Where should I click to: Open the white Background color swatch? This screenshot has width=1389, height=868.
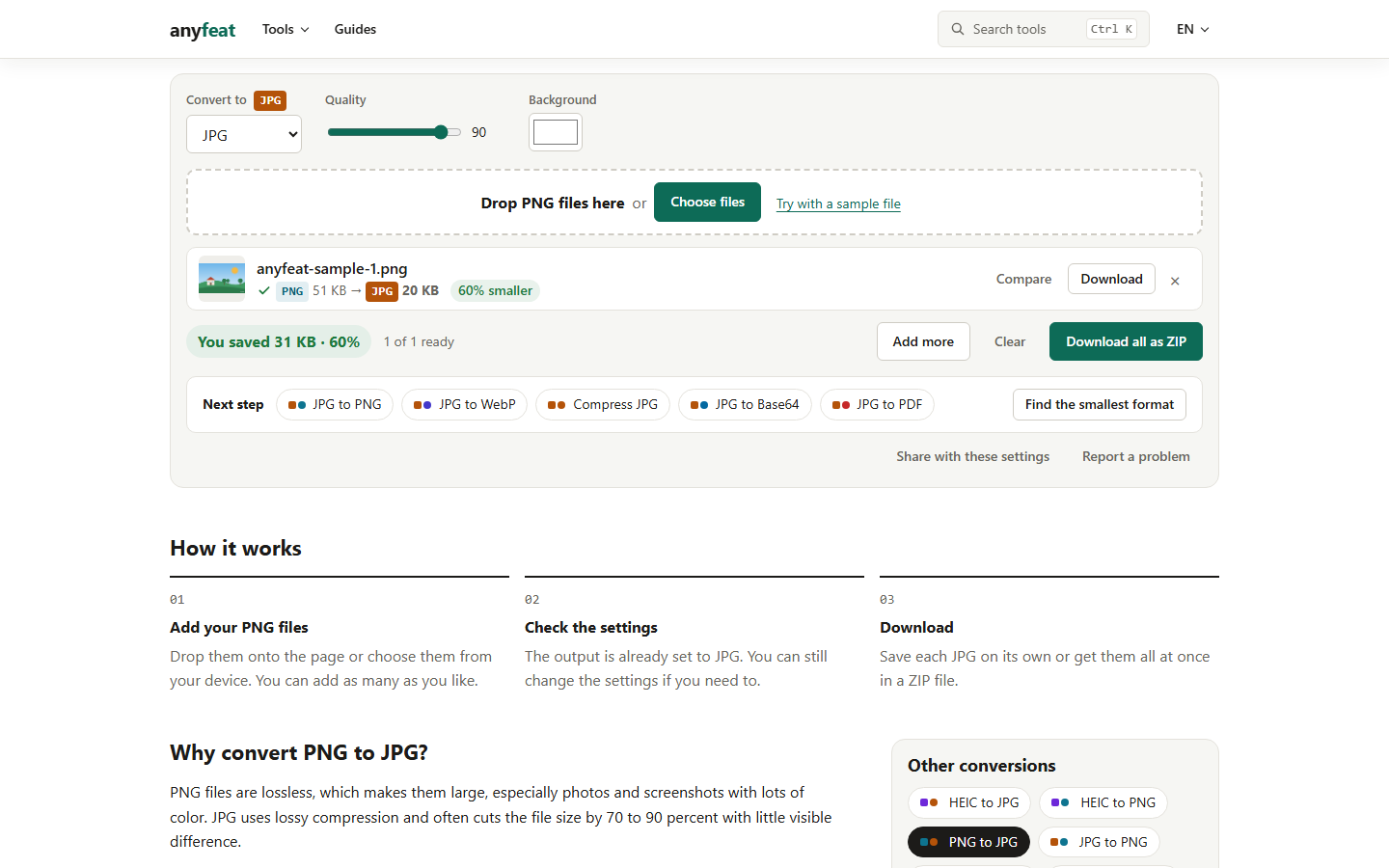coord(556,132)
